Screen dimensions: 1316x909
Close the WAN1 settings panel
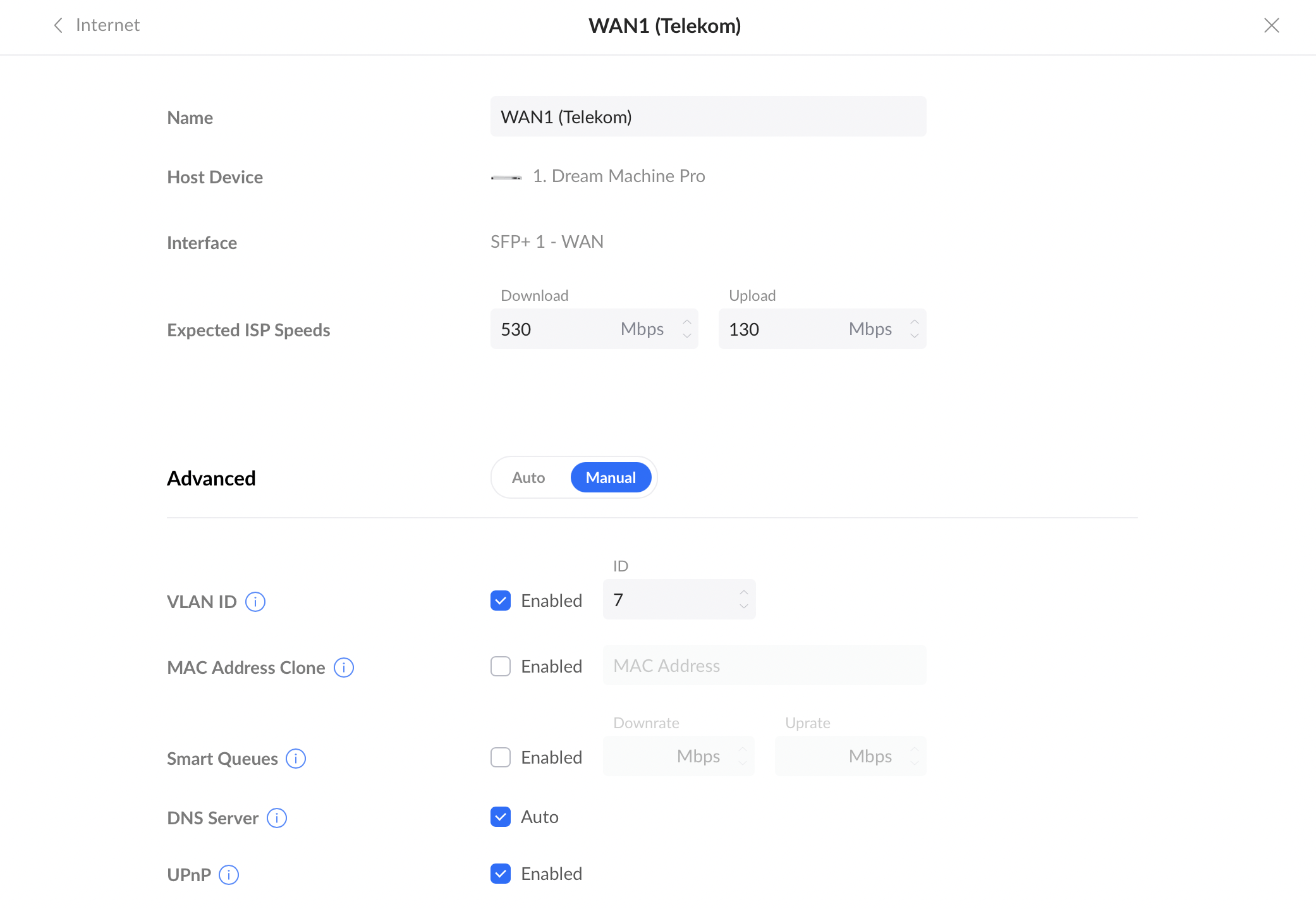[1271, 25]
